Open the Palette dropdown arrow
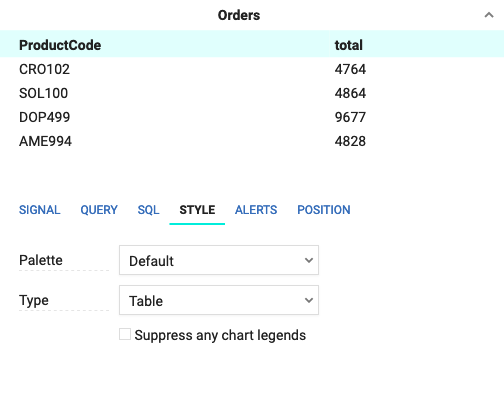The width and height of the screenshot is (504, 418). tap(309, 260)
